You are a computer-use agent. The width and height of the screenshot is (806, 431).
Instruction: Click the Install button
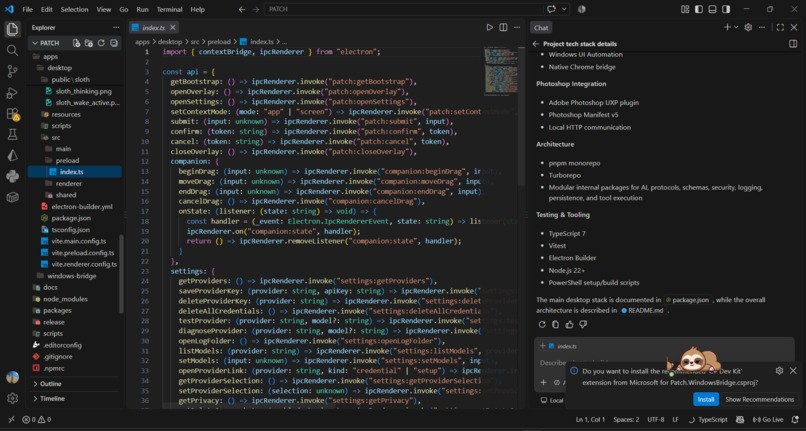tap(706, 399)
